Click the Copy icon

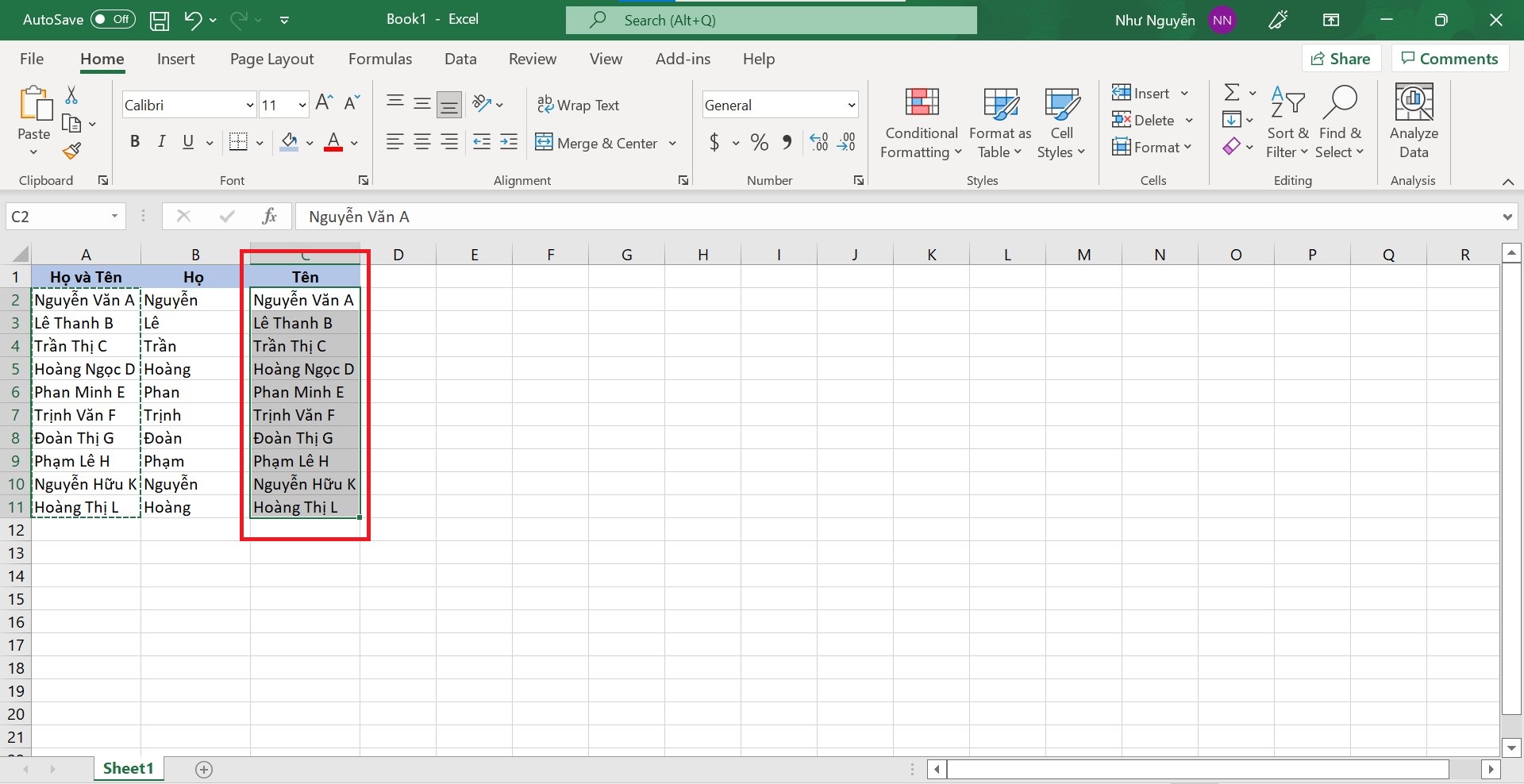click(71, 123)
